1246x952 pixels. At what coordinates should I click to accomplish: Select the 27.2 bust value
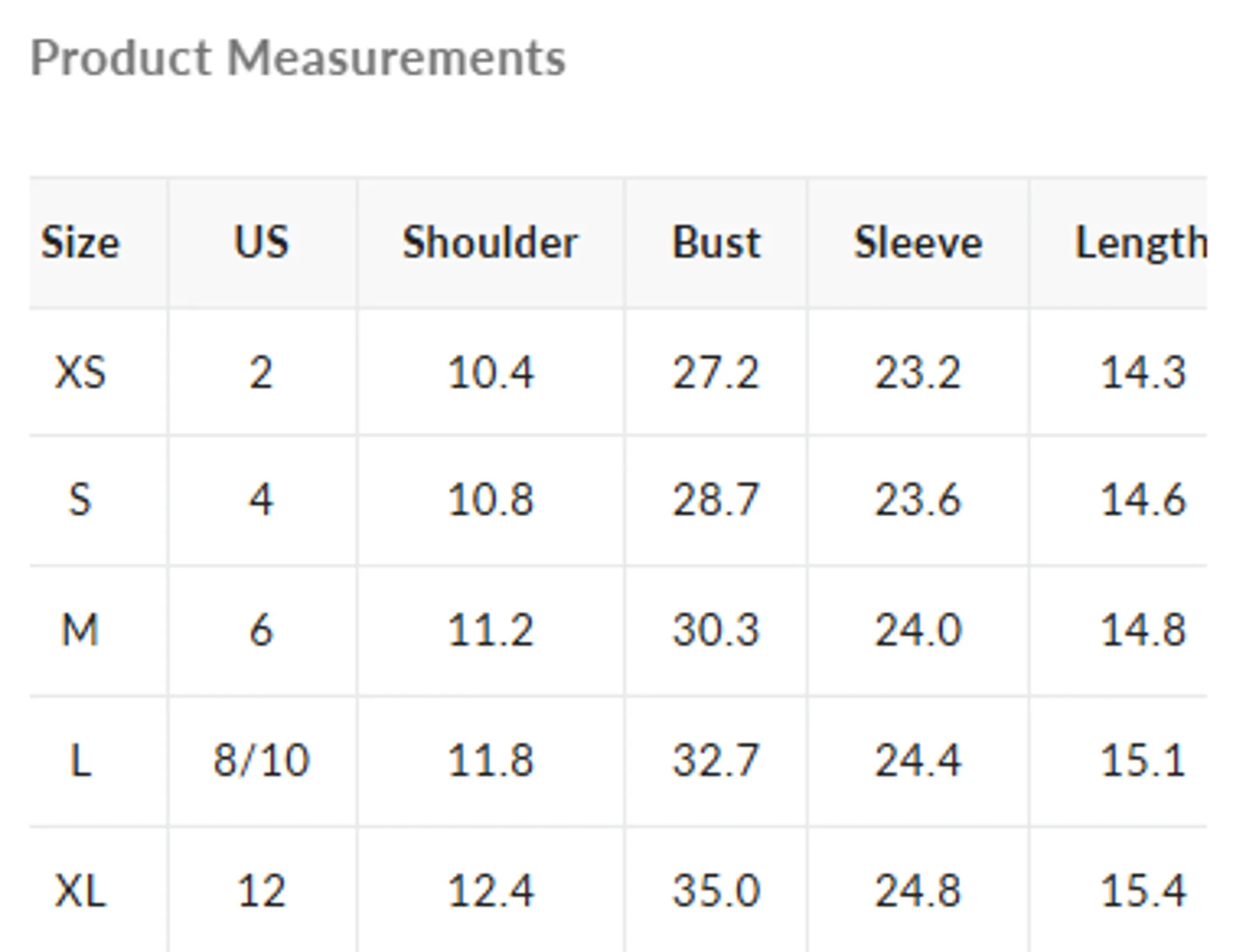[716, 372]
